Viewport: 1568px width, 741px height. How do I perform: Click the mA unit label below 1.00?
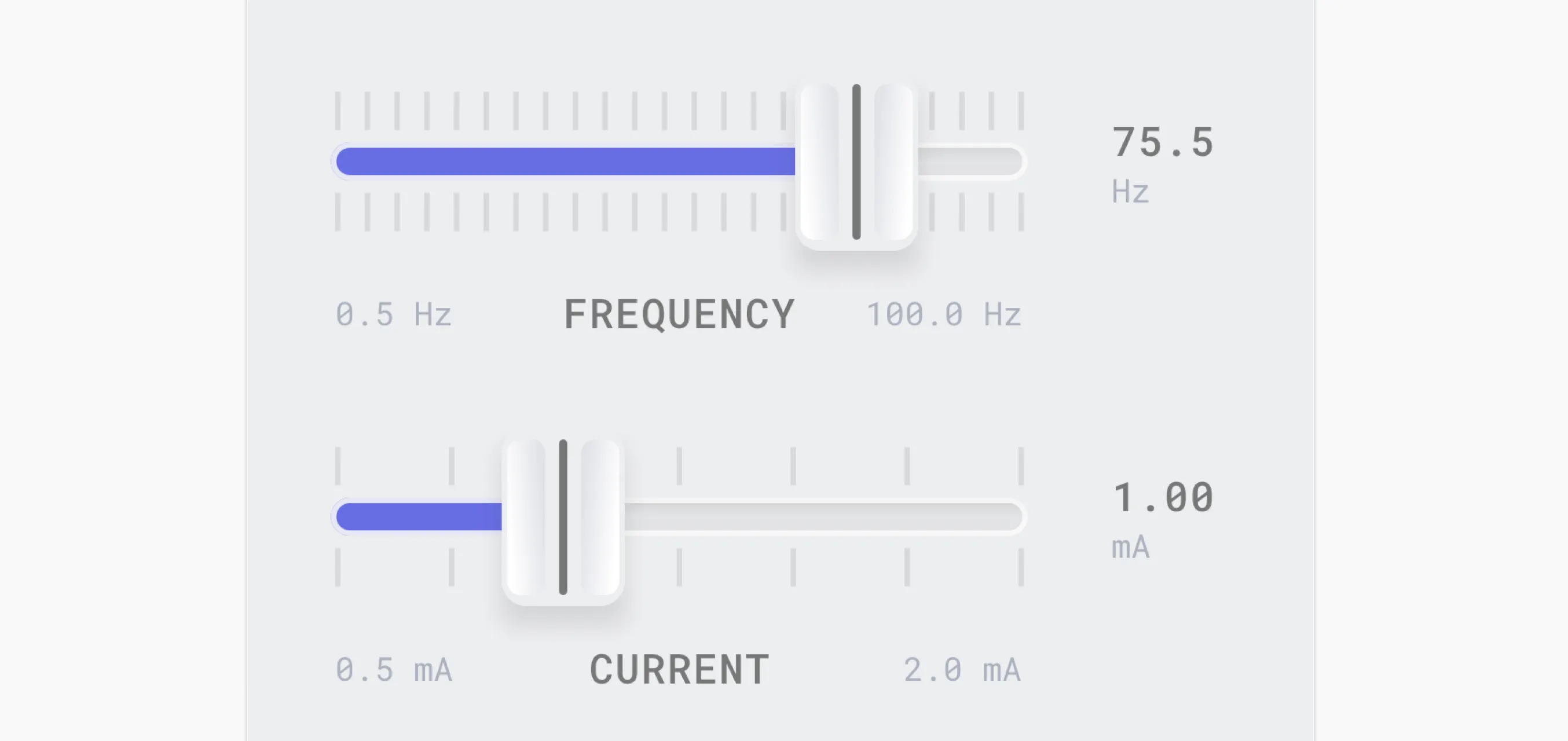(1130, 548)
